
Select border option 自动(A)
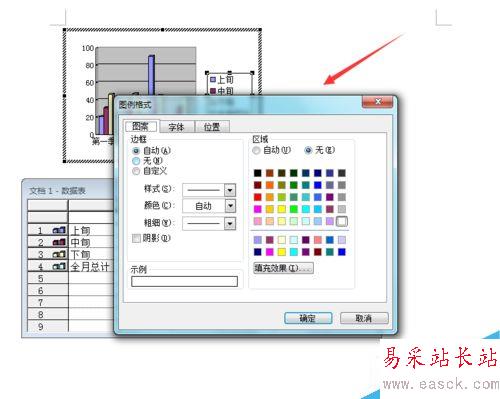point(152,151)
